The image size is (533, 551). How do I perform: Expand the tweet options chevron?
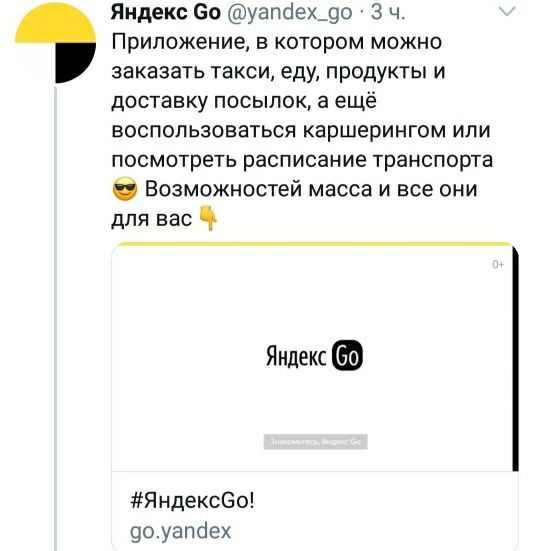tap(507, 12)
